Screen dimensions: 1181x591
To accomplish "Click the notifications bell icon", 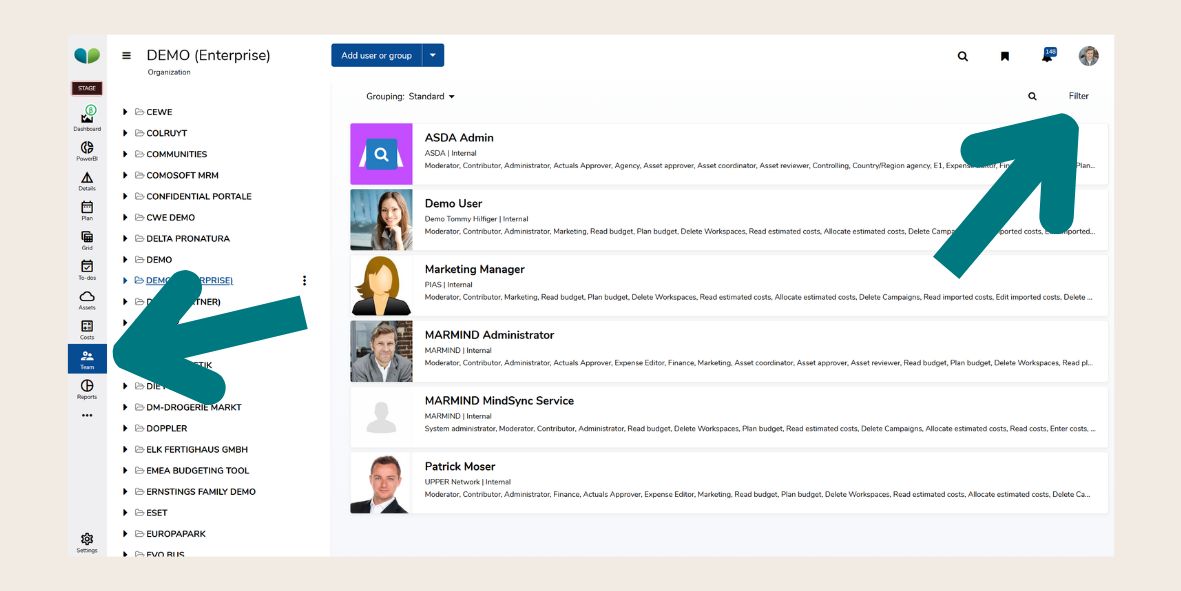I will 1047,56.
